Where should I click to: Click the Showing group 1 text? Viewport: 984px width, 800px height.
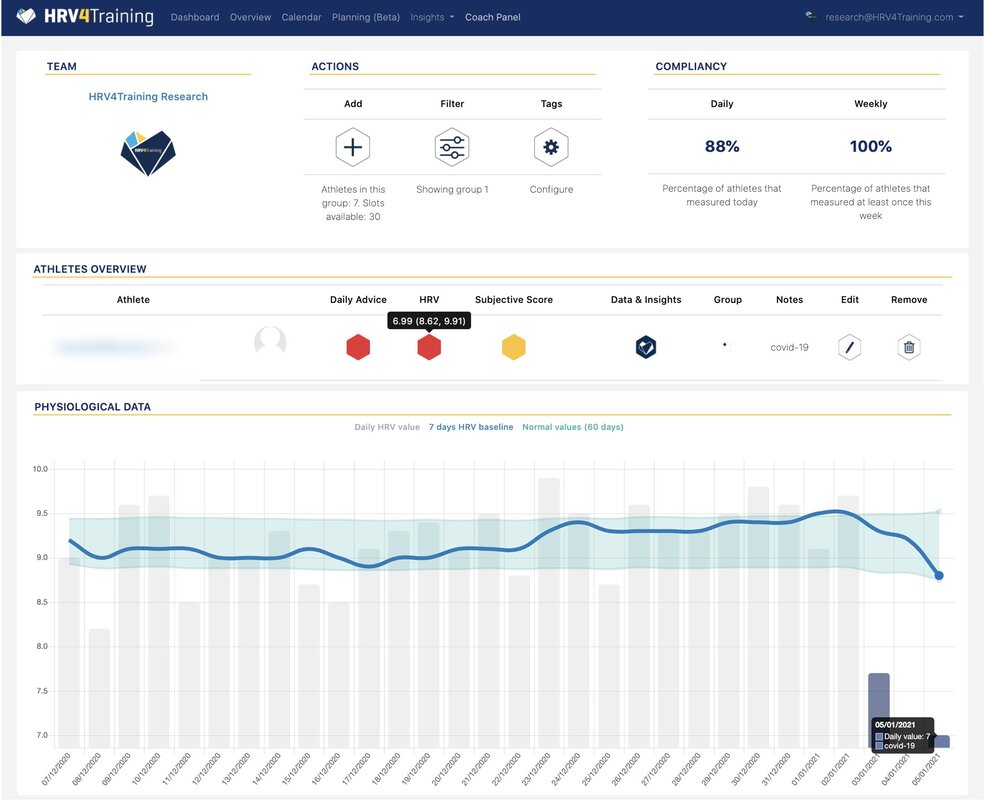pyautogui.click(x=452, y=189)
